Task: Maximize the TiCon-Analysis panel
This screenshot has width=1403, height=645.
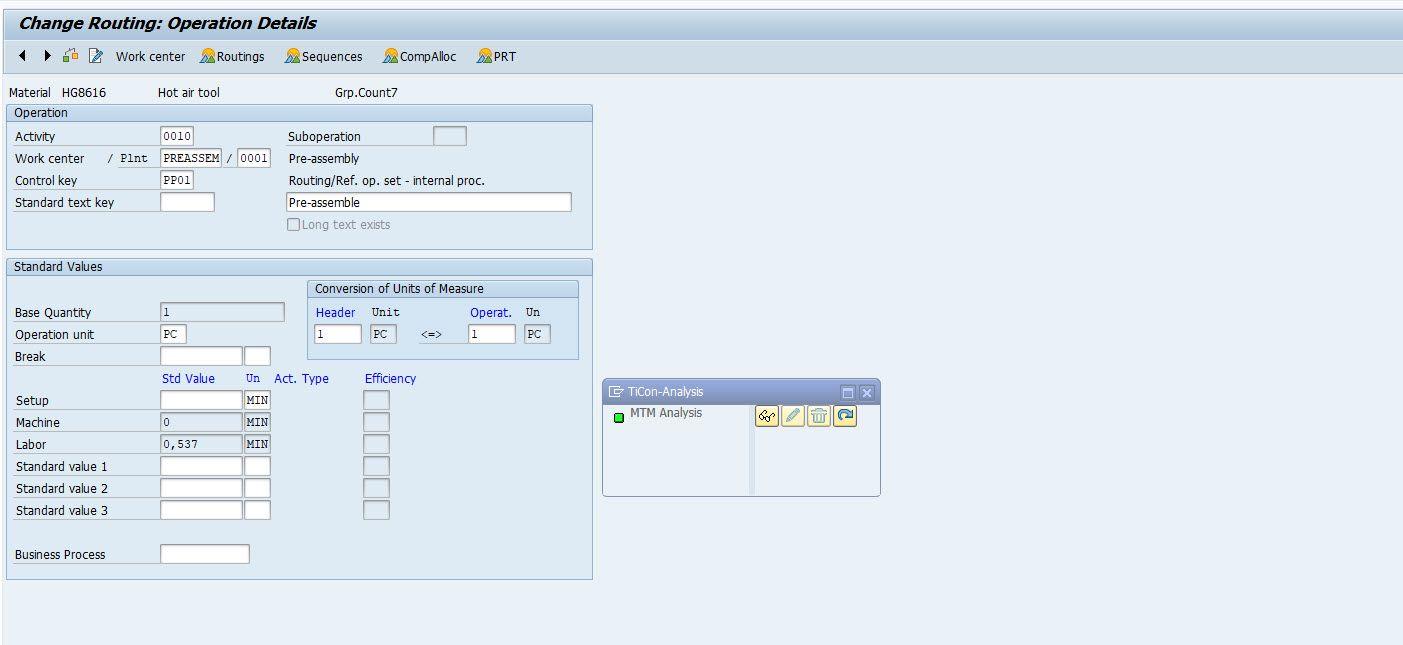Action: pos(847,393)
